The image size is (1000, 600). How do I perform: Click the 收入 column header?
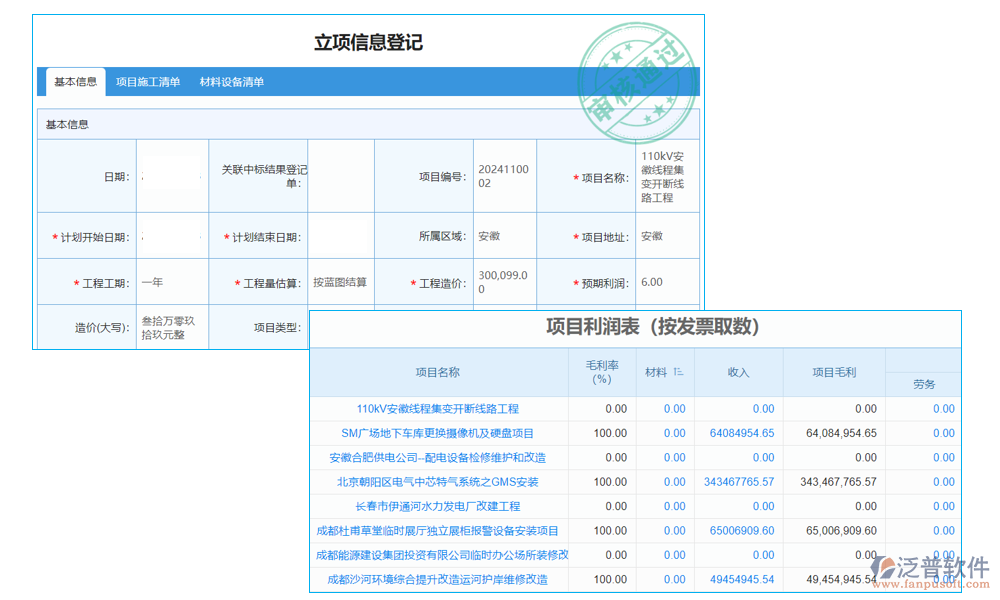[x=739, y=371]
